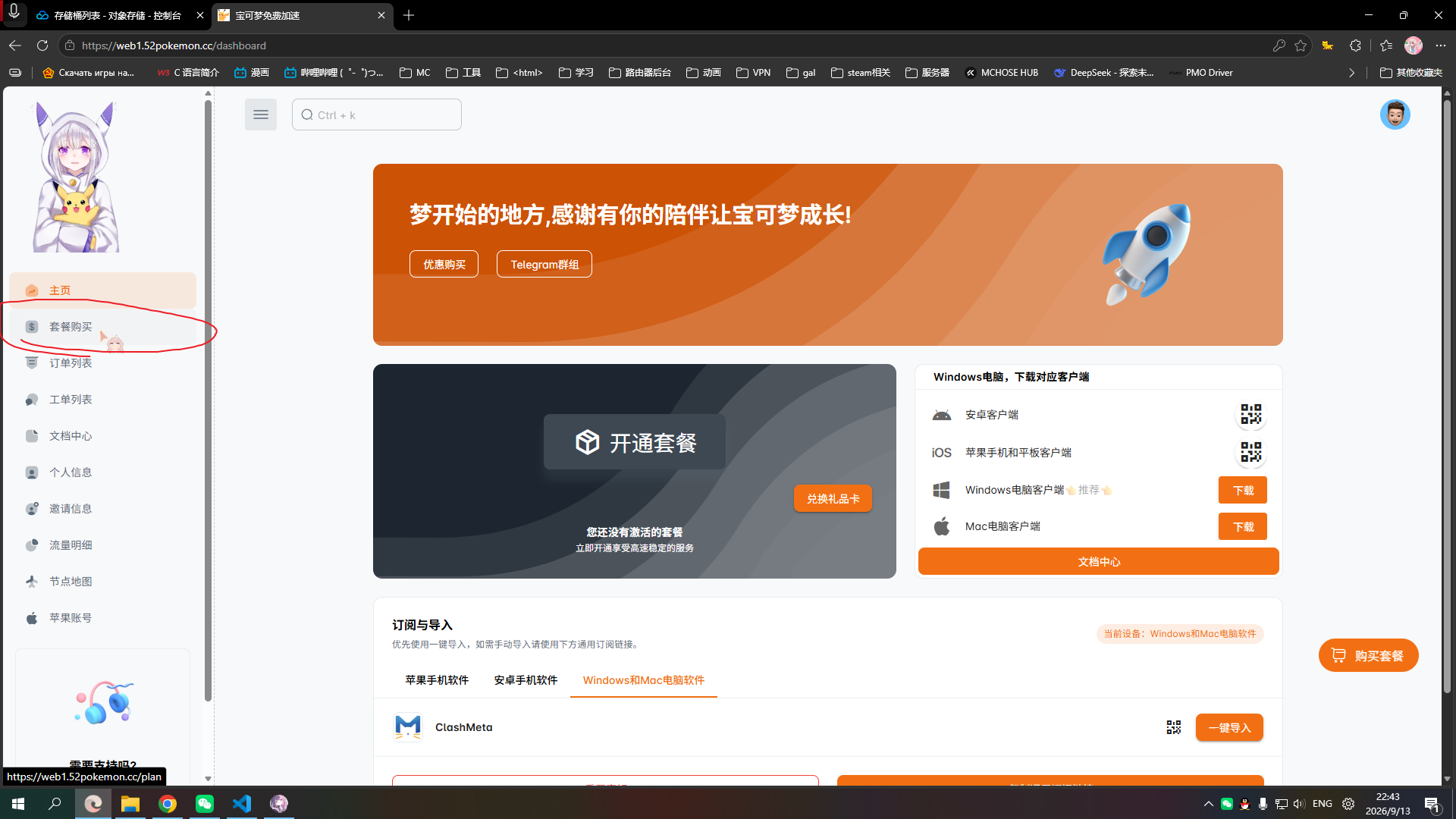Add page to favorites star icon
The height and width of the screenshot is (819, 1456).
click(1301, 45)
